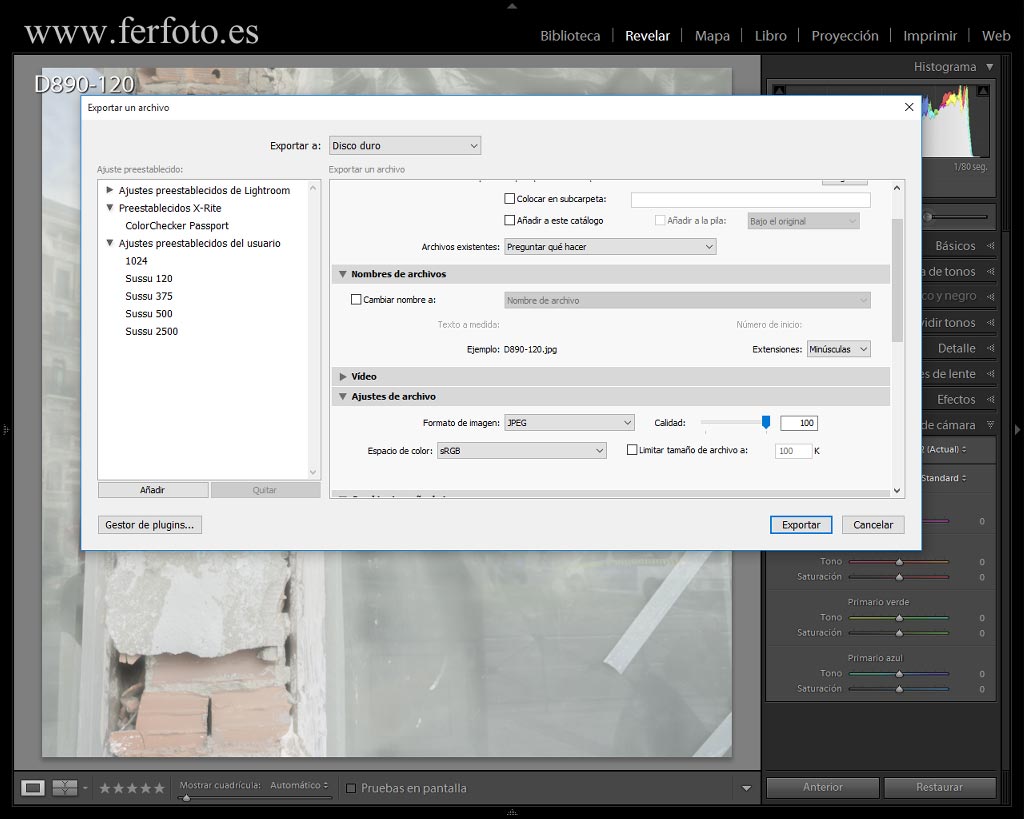Adjust Primario azul Saturación slider

click(x=899, y=689)
